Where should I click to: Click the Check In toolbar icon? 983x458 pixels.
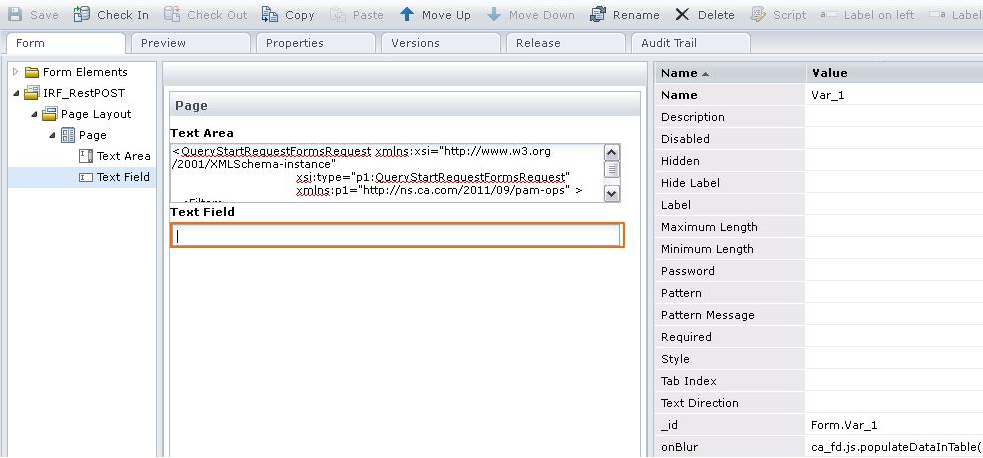point(82,15)
